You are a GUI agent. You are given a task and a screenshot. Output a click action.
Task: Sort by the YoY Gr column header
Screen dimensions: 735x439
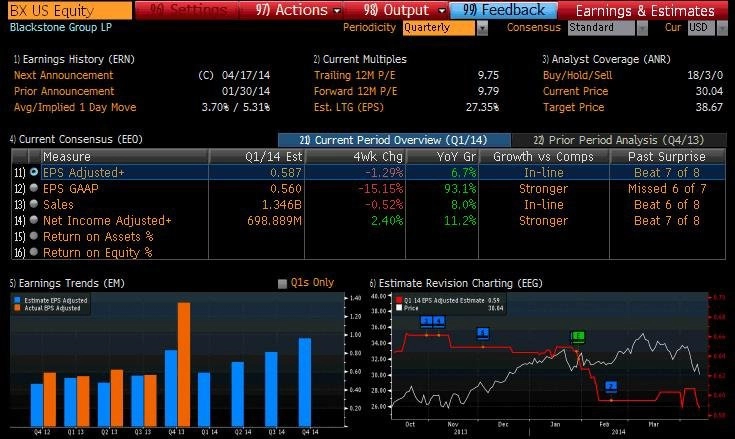coord(442,156)
